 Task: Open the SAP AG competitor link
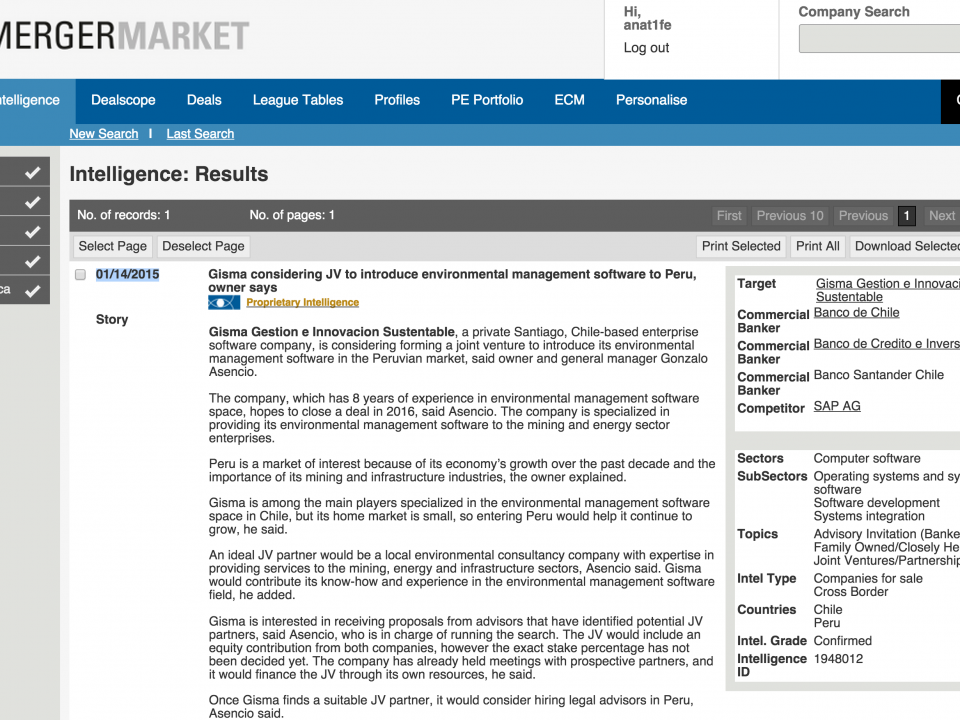coord(837,406)
